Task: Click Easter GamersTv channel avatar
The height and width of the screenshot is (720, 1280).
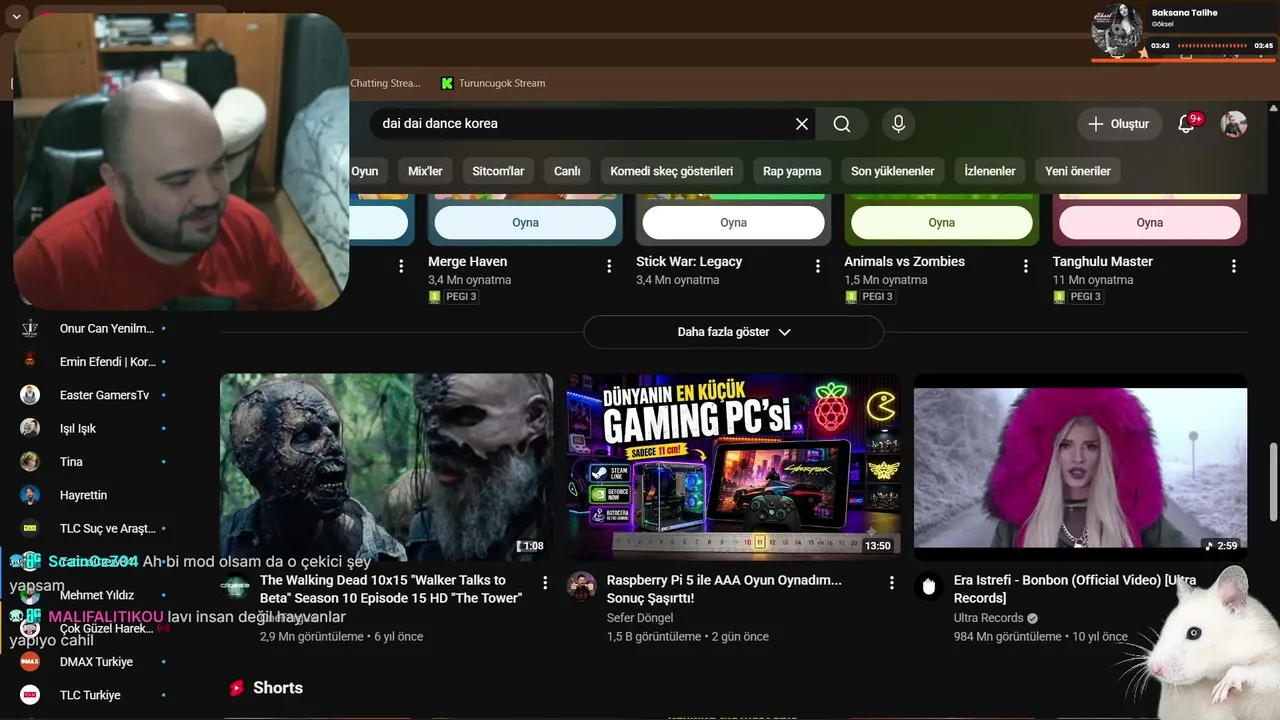Action: pyautogui.click(x=30, y=395)
